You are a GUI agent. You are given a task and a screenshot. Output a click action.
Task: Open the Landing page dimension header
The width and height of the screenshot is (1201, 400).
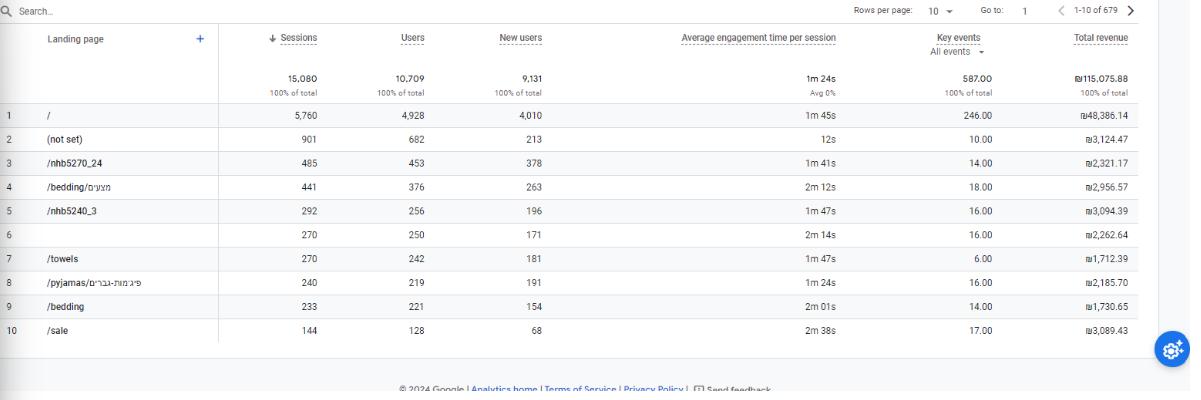click(76, 39)
